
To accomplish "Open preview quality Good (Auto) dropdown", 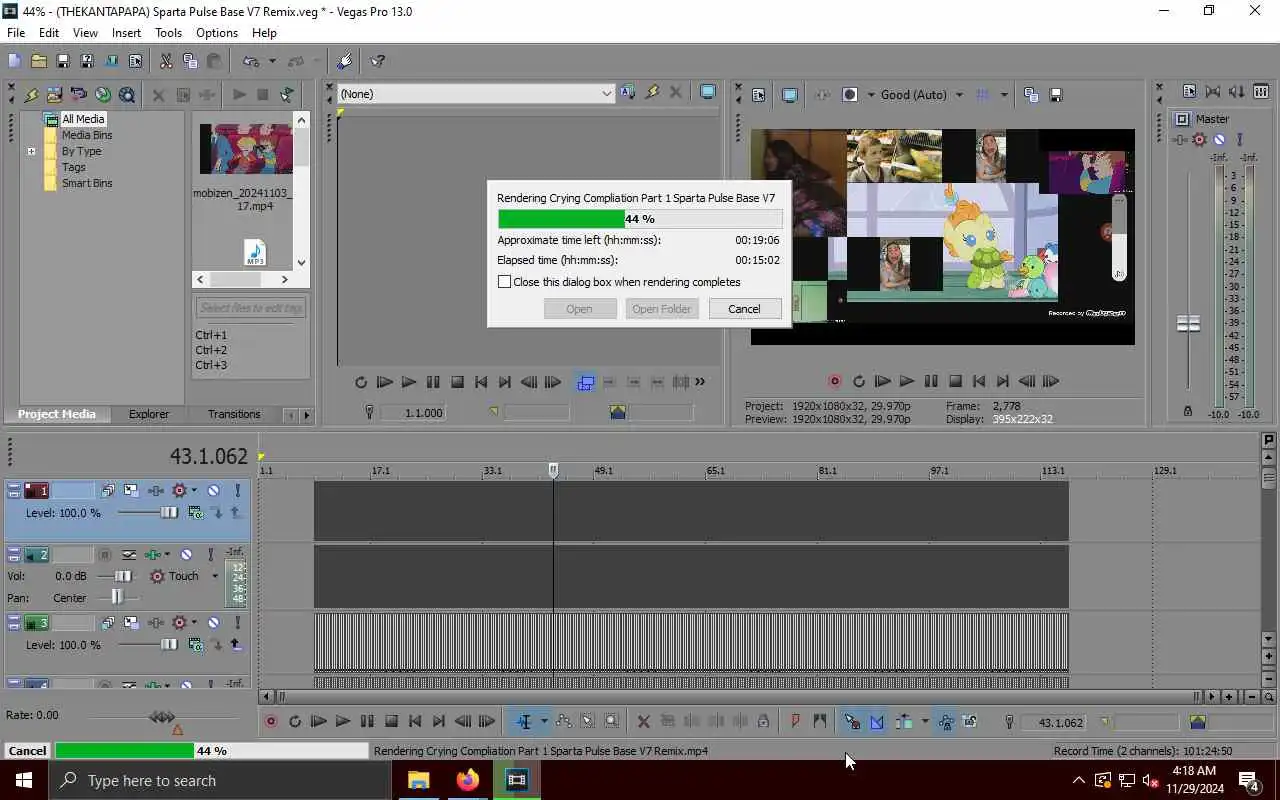I will (959, 95).
